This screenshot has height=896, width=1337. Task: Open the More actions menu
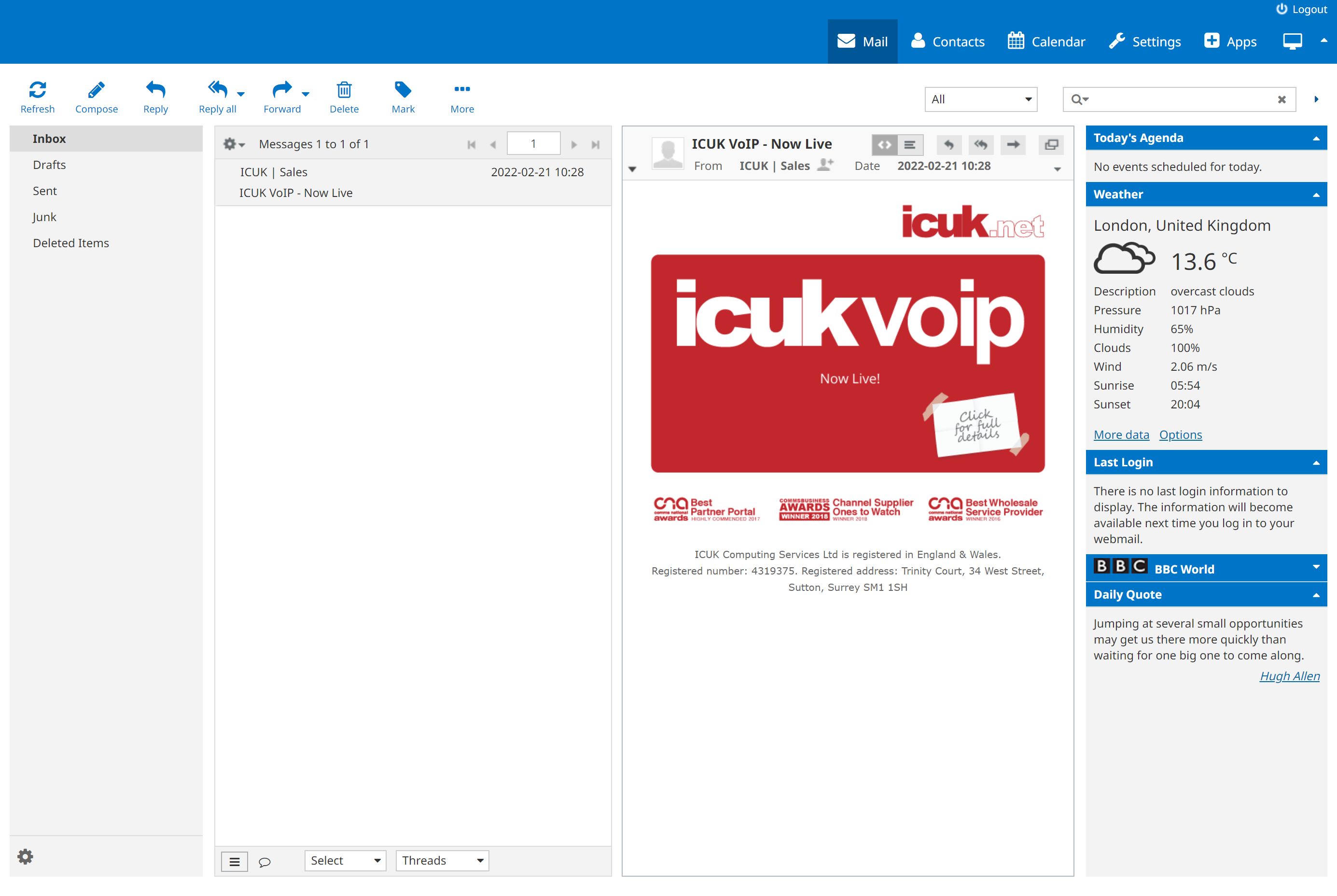tap(461, 97)
